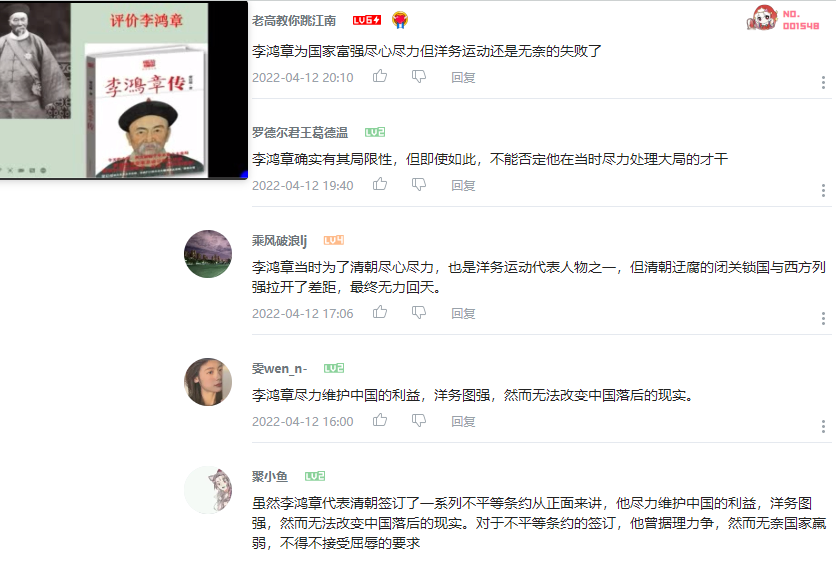The image size is (836, 570).
Task: Like the comment by 罗德尔君王葛德温
Action: coord(380,184)
